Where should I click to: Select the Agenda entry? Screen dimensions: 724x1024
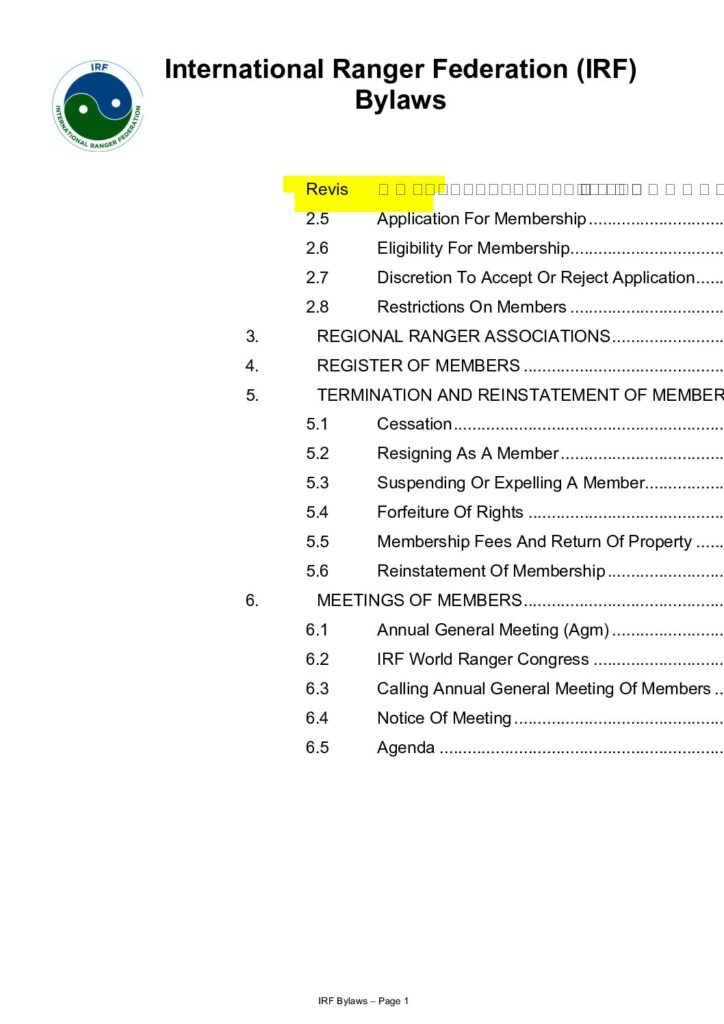click(405, 748)
